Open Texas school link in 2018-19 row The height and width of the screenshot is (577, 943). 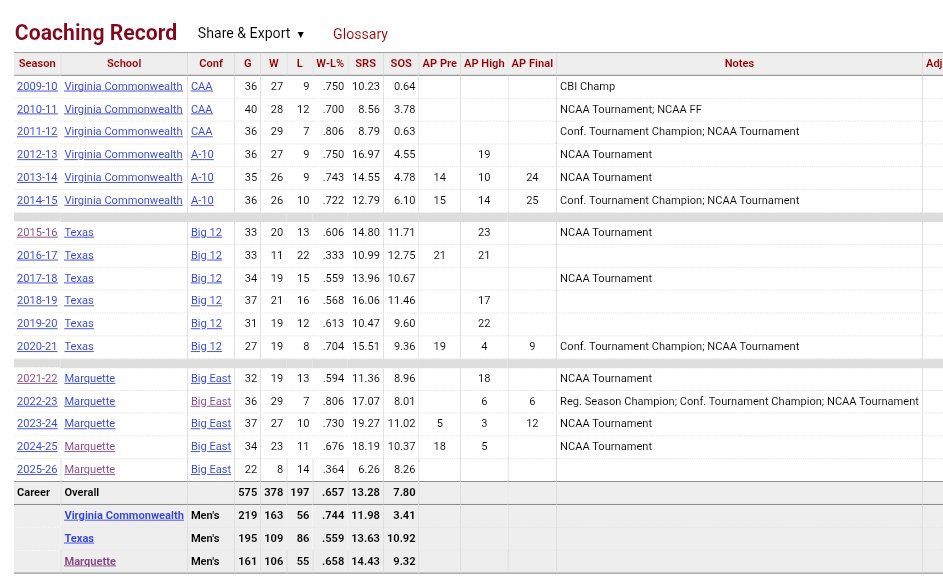tap(79, 300)
